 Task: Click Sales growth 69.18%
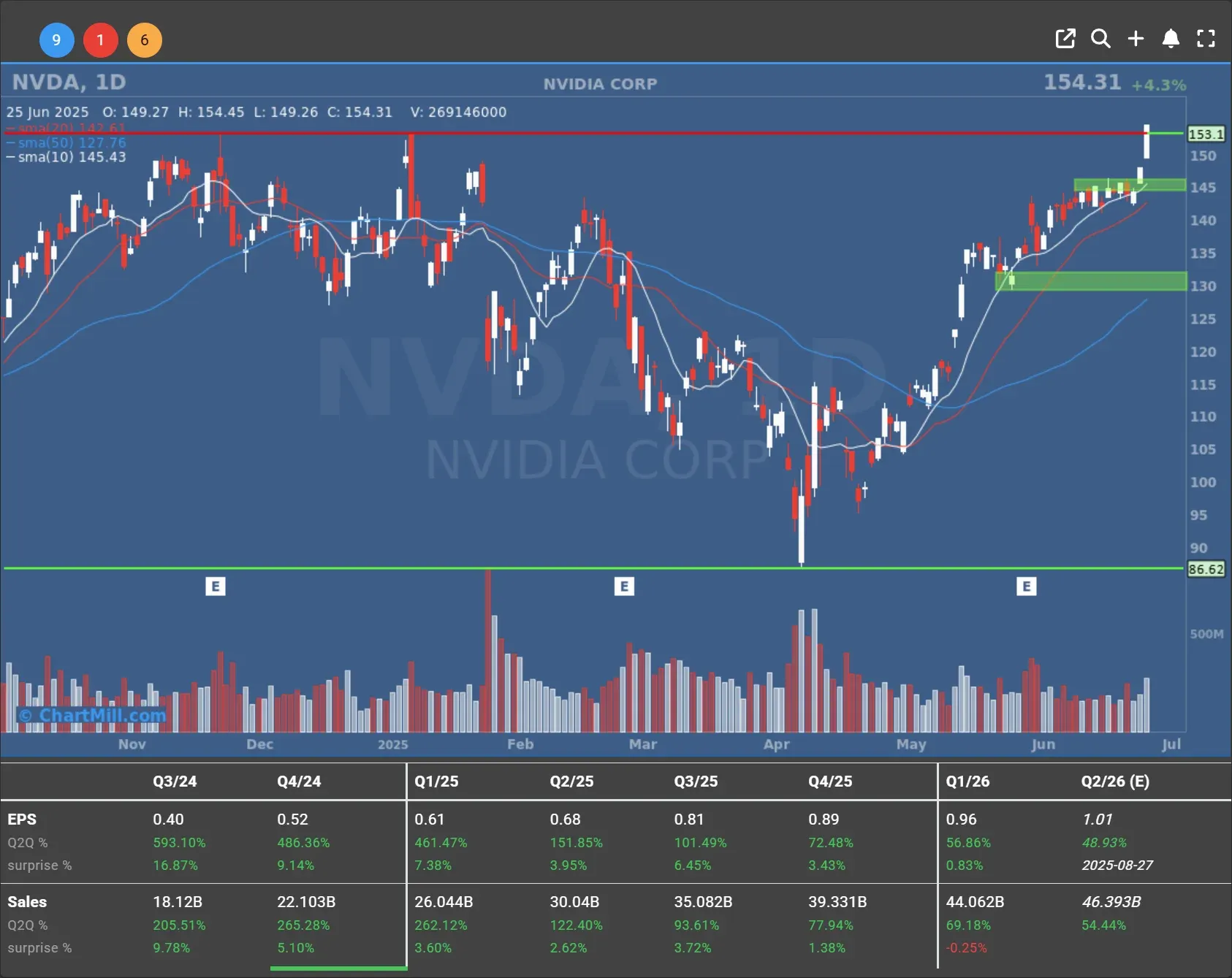tap(968, 925)
